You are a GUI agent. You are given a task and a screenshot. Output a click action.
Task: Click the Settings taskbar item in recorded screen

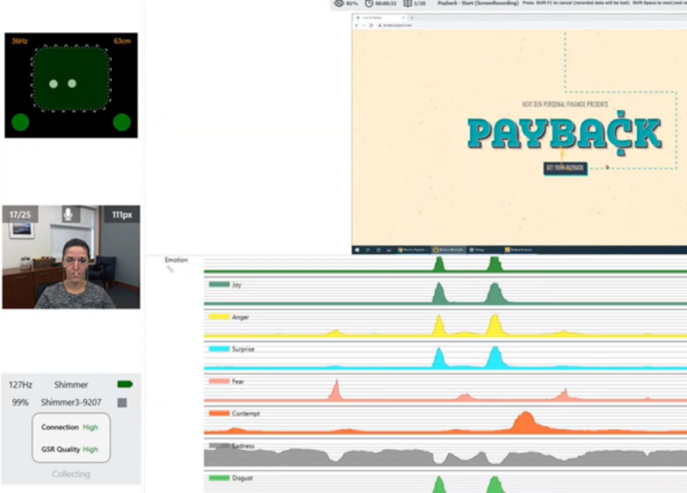(478, 250)
